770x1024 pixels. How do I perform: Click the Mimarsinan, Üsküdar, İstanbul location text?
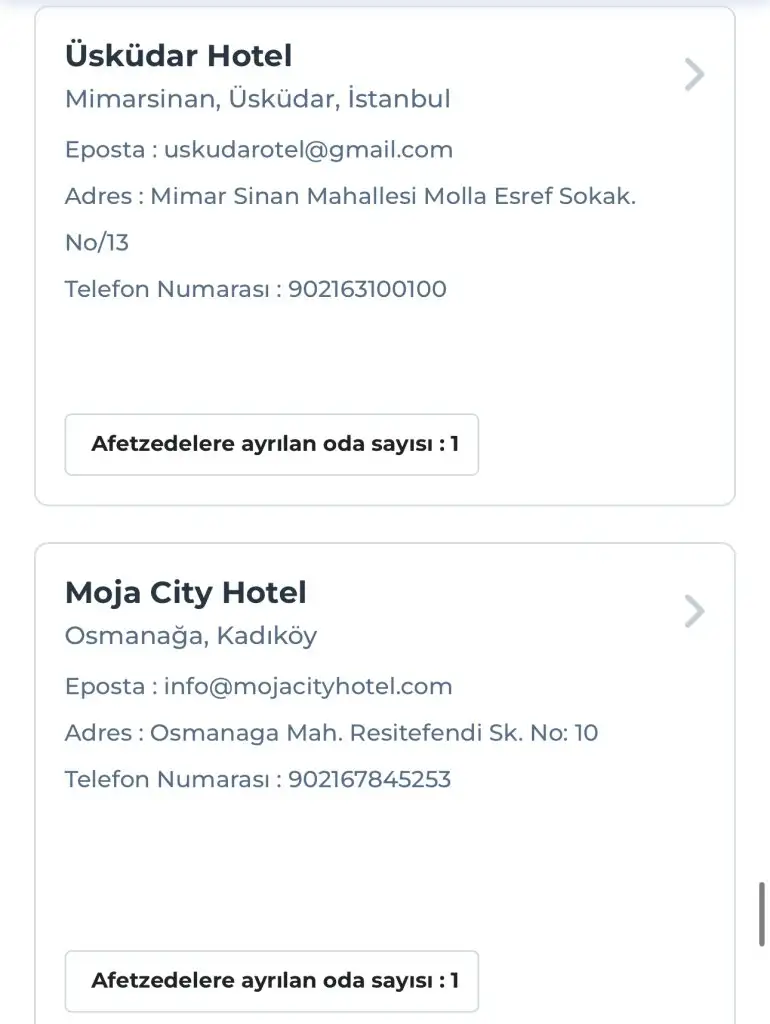tap(257, 99)
